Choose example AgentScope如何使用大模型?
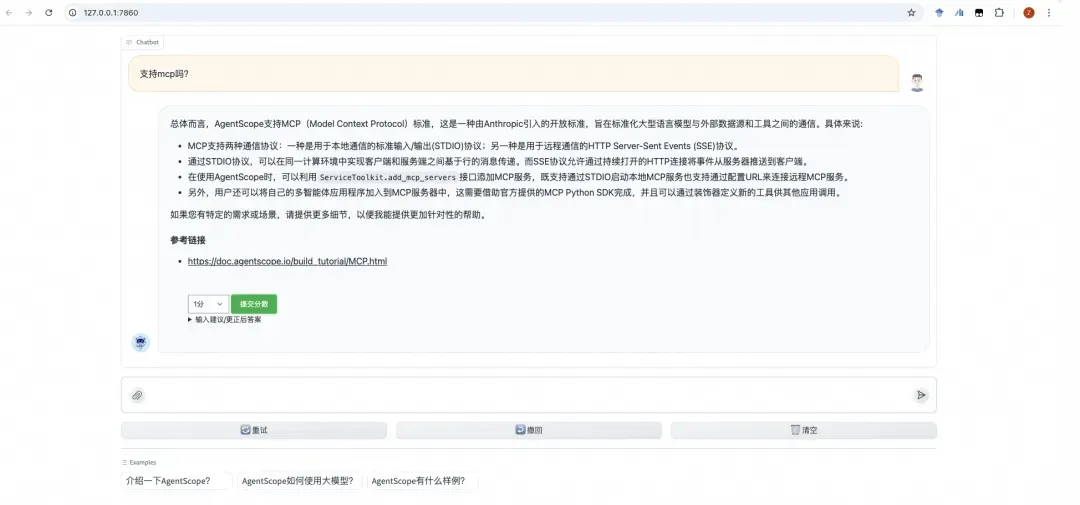Viewport: 1080px width, 505px height. tap(298, 481)
